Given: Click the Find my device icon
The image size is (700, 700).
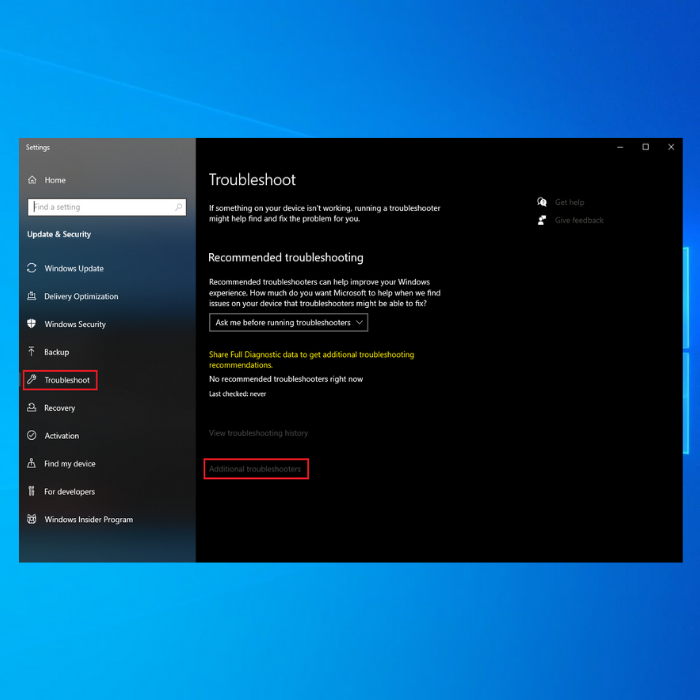Looking at the screenshot, I should [32, 463].
